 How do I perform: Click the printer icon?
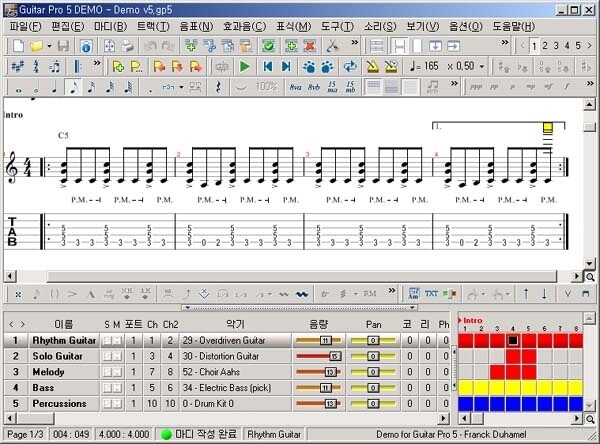coord(128,46)
